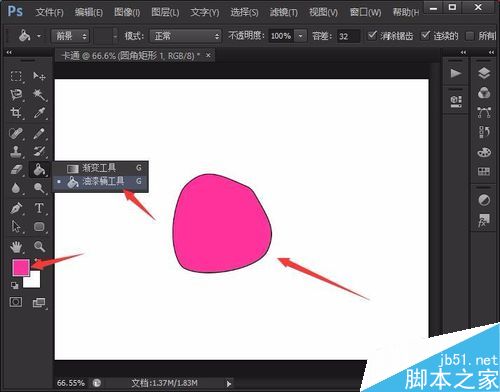Choose Gradient Tool from flyout
This screenshot has height=392, width=500.
[101, 168]
